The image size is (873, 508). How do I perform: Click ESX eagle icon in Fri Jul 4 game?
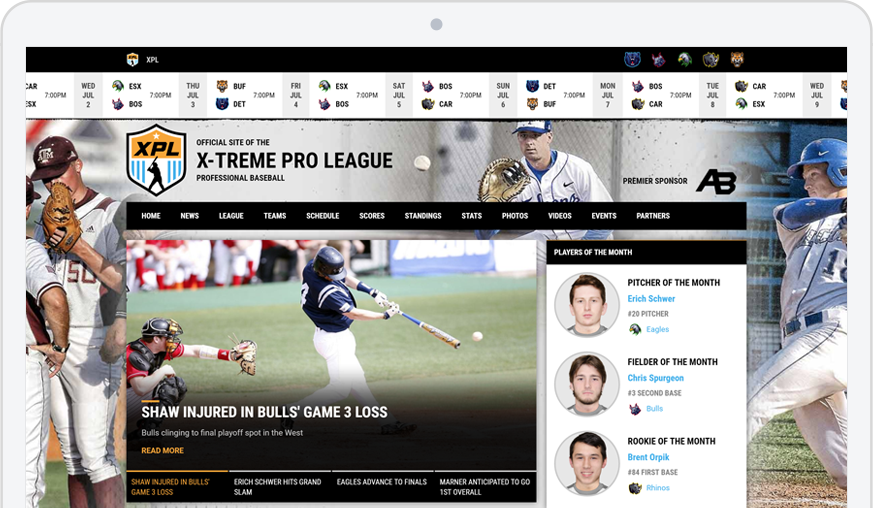[325, 86]
